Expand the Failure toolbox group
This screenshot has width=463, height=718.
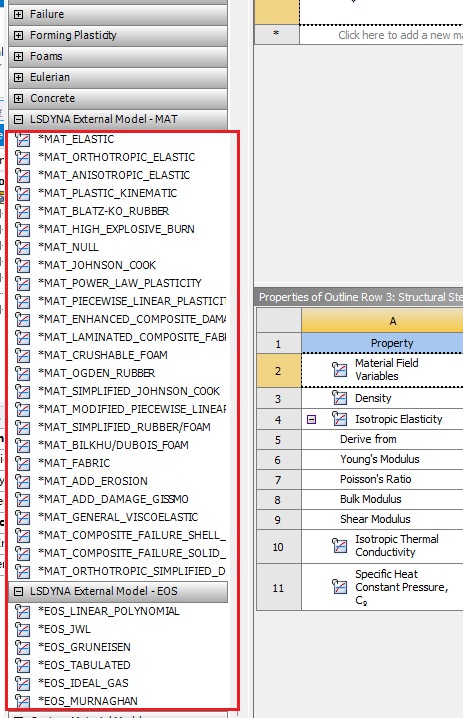pyautogui.click(x=18, y=15)
